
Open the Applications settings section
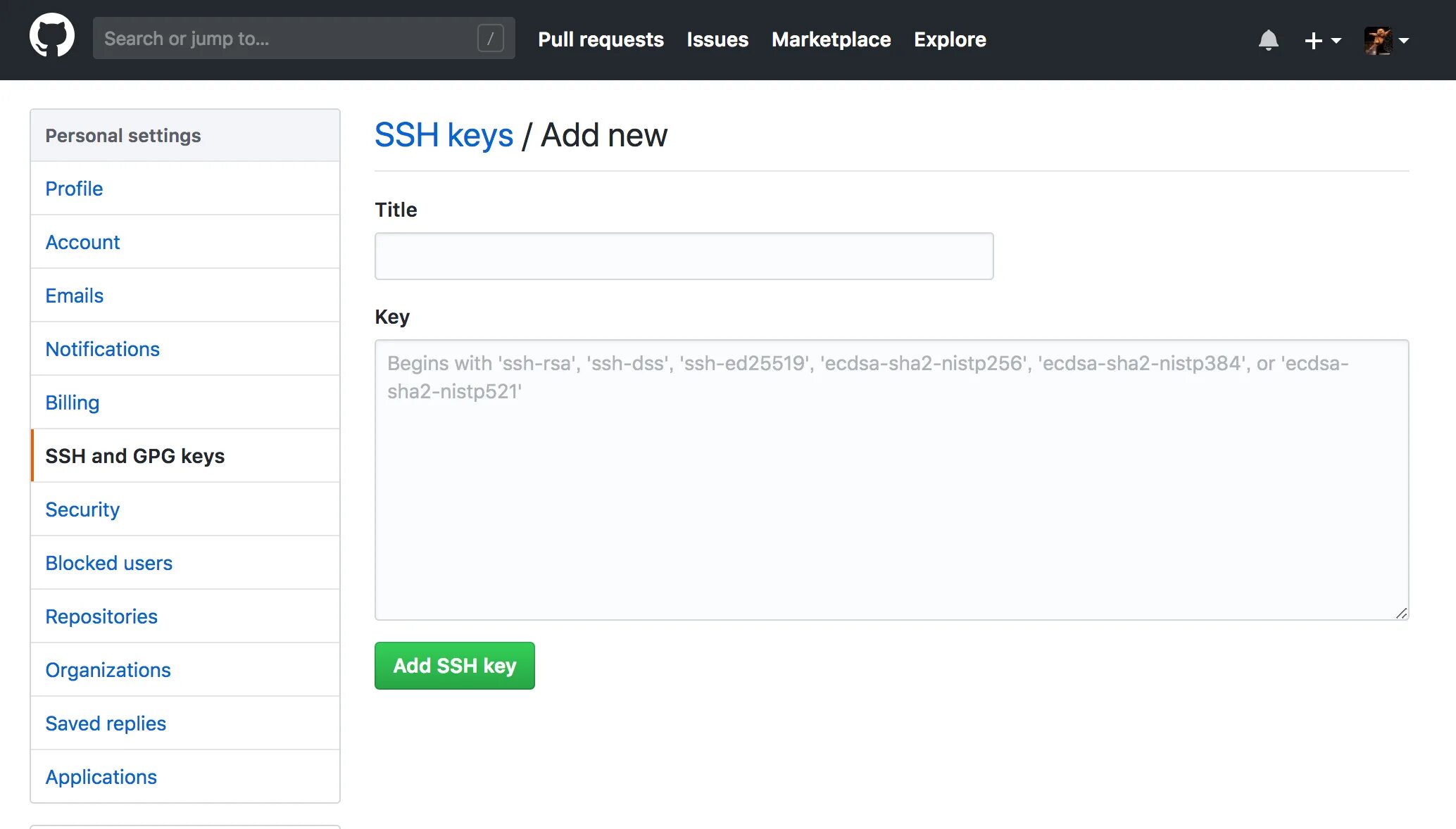101,777
